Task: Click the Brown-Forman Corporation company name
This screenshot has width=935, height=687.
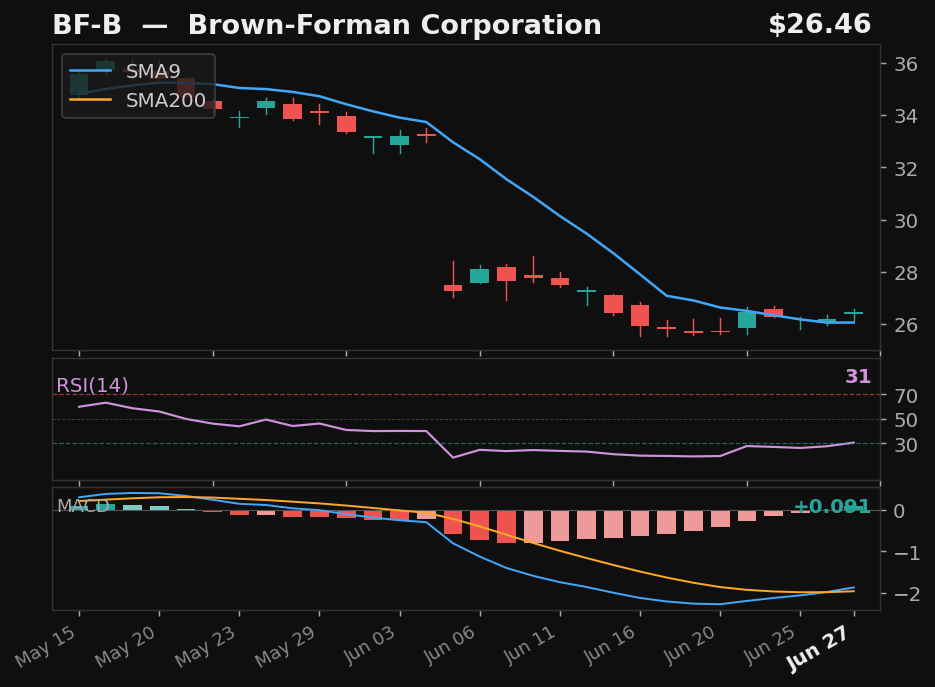Action: (x=395, y=25)
